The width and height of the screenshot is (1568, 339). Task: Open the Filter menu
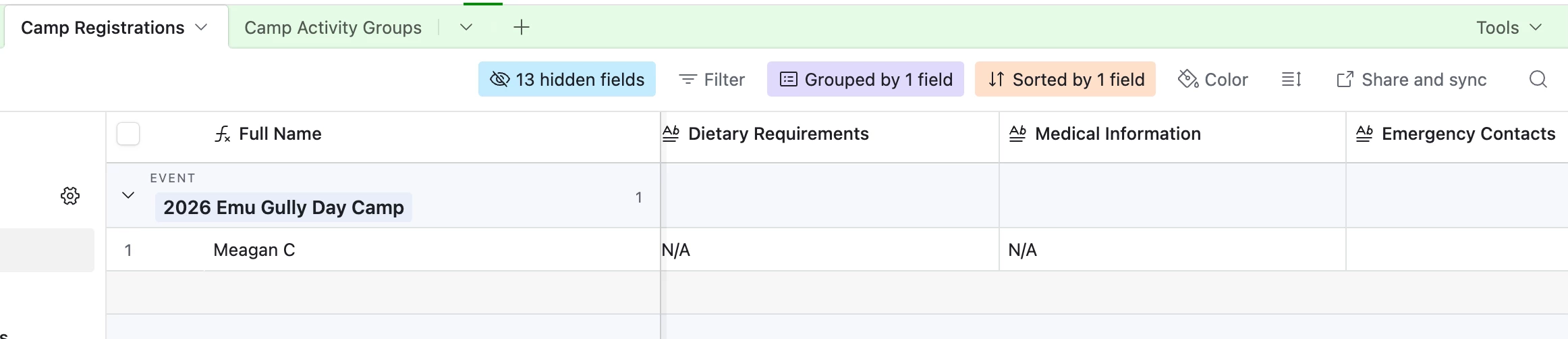point(712,80)
